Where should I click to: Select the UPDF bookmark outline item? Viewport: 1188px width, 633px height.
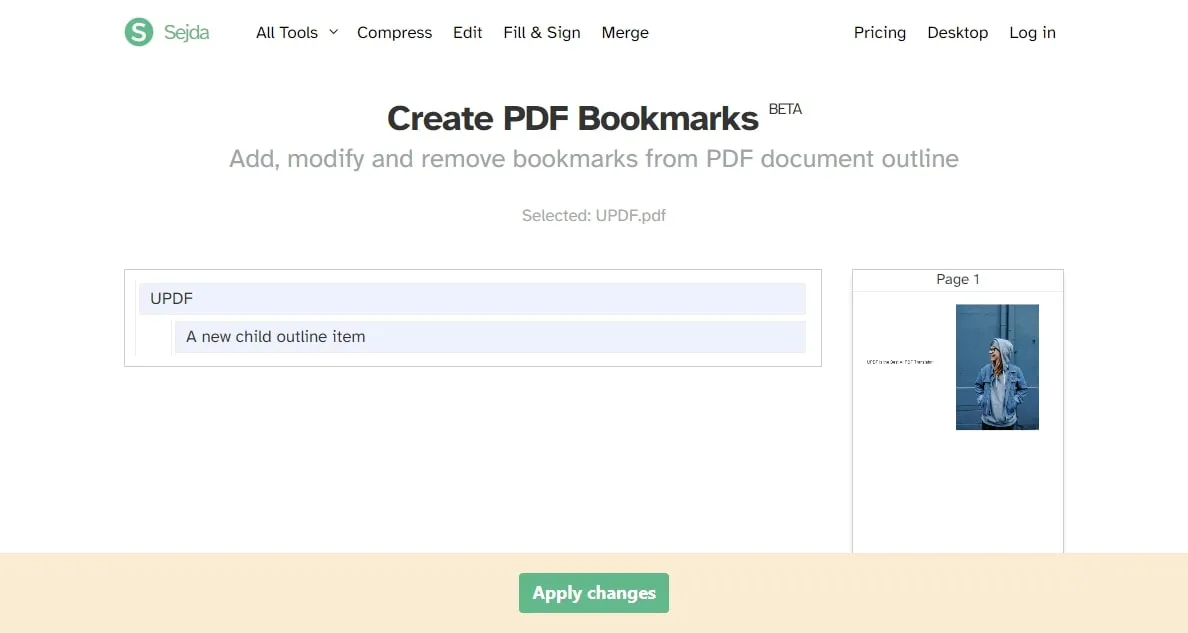point(471,299)
